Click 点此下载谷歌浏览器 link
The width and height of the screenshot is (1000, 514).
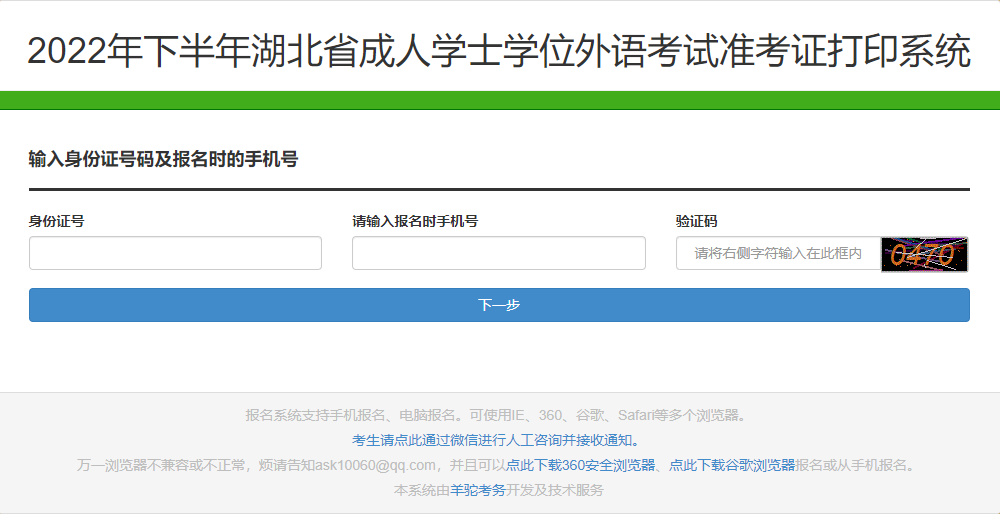coord(731,465)
